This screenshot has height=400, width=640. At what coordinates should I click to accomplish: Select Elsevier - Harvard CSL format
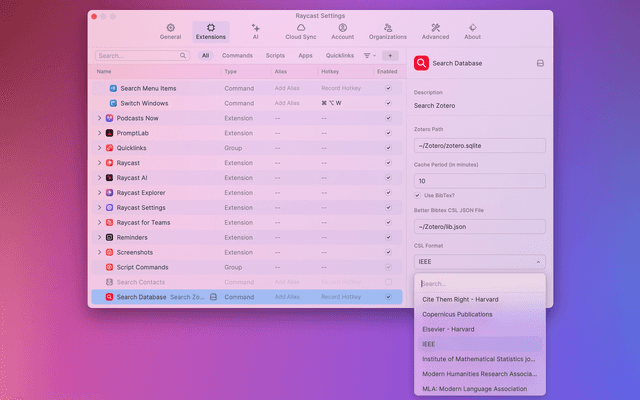pos(447,329)
